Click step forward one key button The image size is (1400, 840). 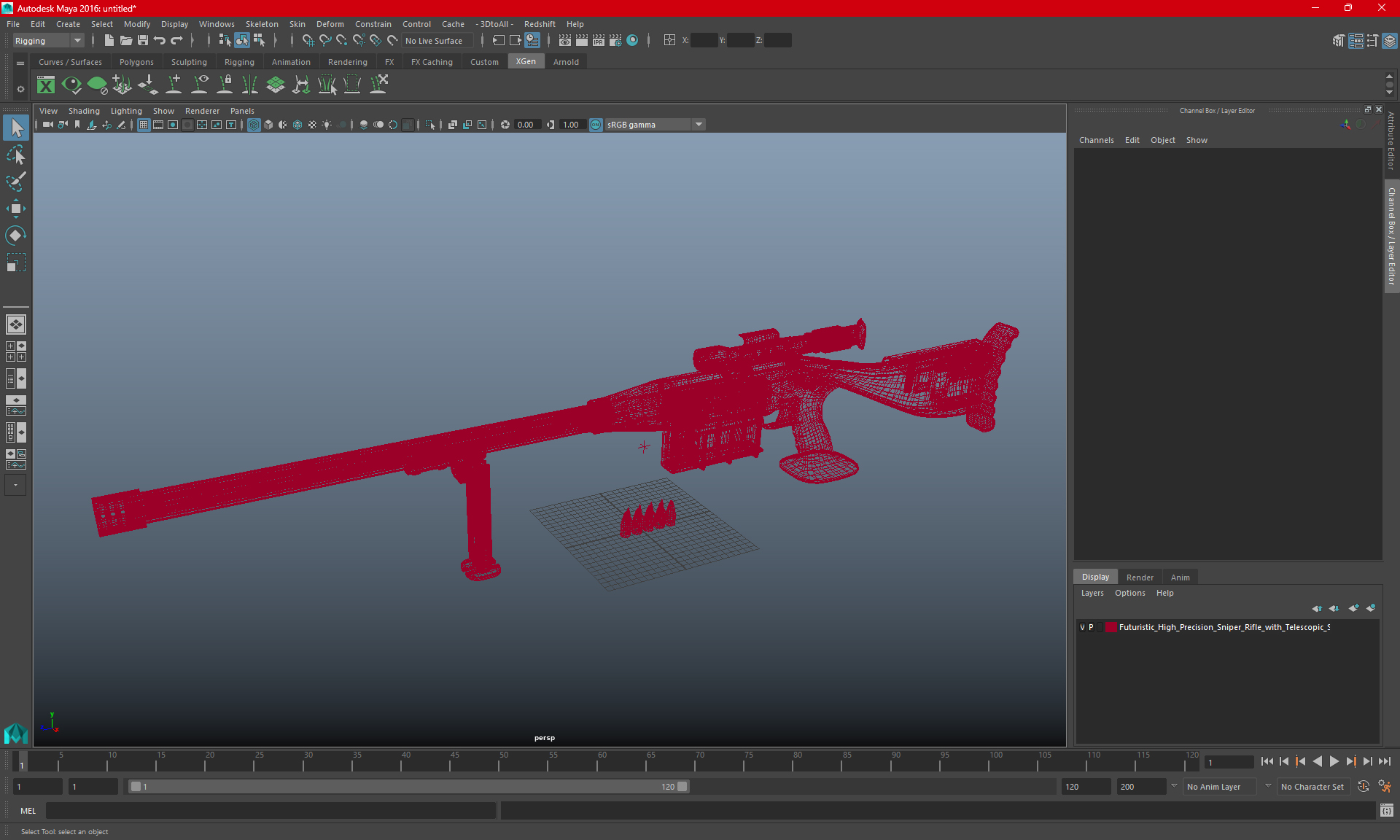tap(1351, 761)
